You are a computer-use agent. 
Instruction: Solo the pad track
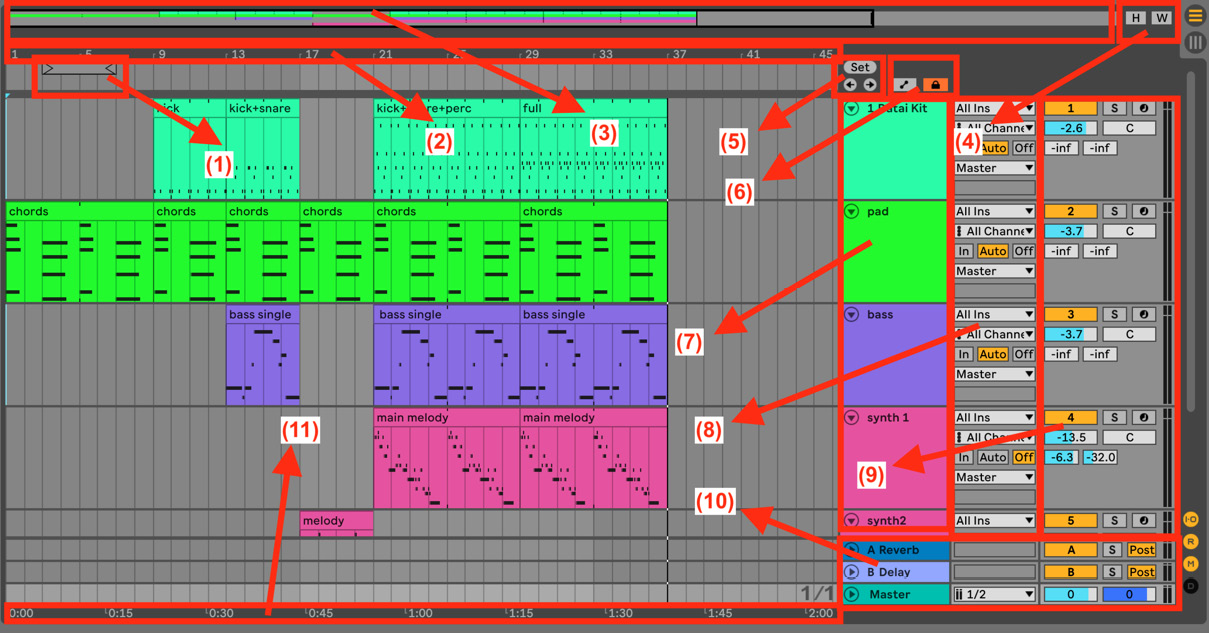pos(1114,211)
